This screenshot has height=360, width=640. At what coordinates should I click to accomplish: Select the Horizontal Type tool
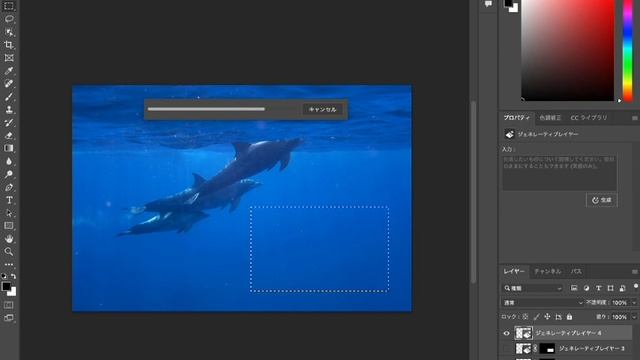(x=9, y=200)
